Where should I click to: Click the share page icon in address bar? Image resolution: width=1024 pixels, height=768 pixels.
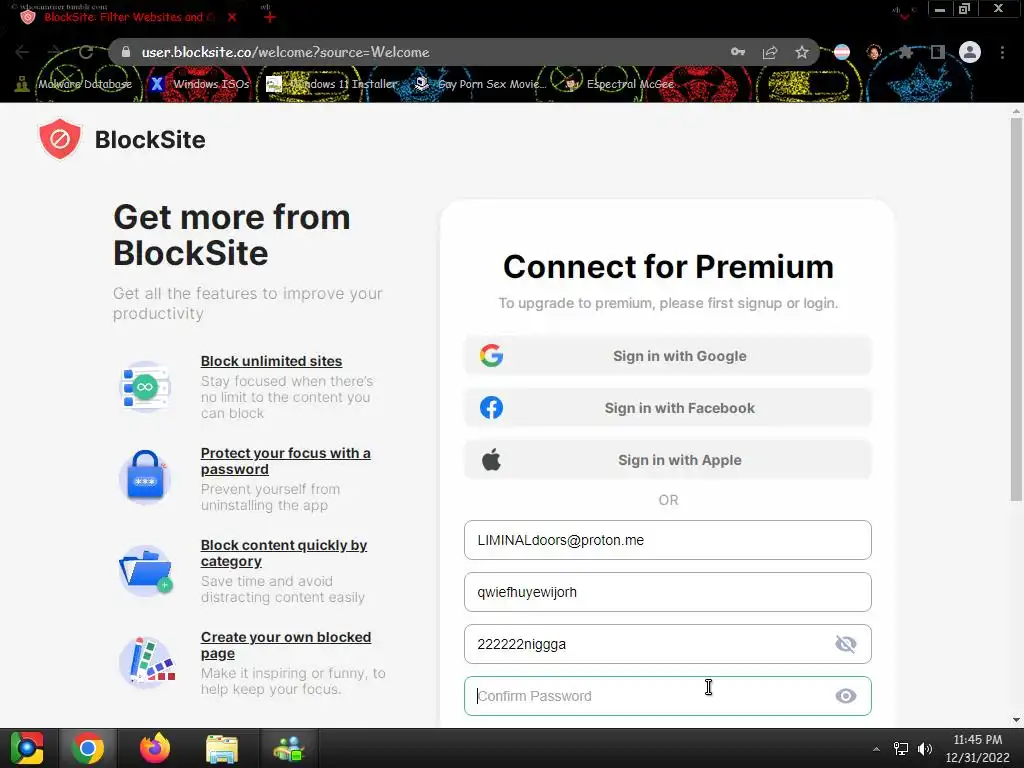coord(770,52)
